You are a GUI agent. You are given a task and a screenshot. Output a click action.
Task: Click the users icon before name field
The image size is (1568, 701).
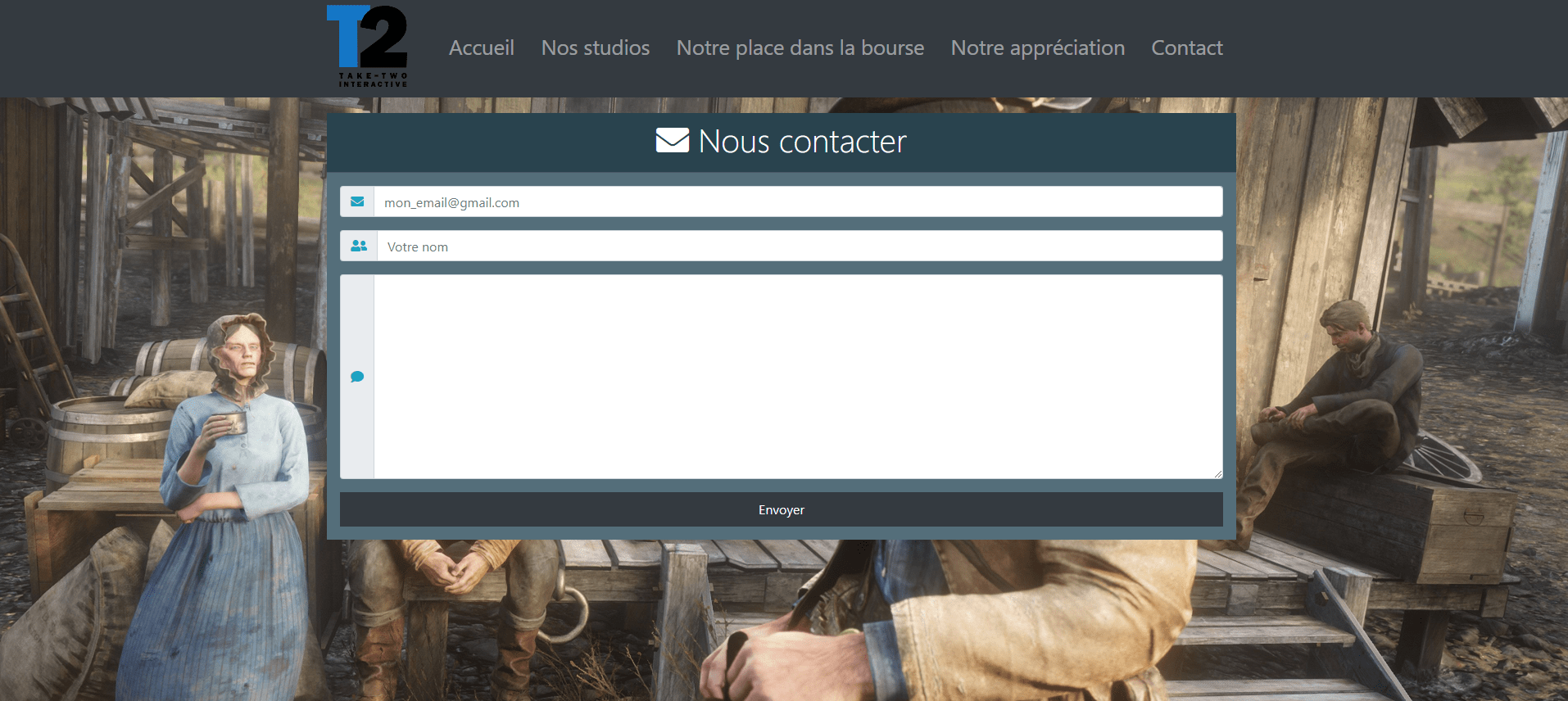359,246
